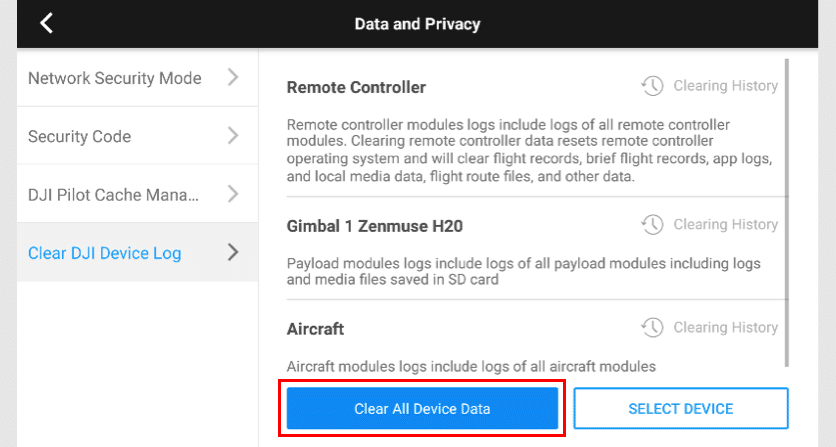Click the history clock icon for Remote Controller
The image size is (836, 447).
[652, 87]
